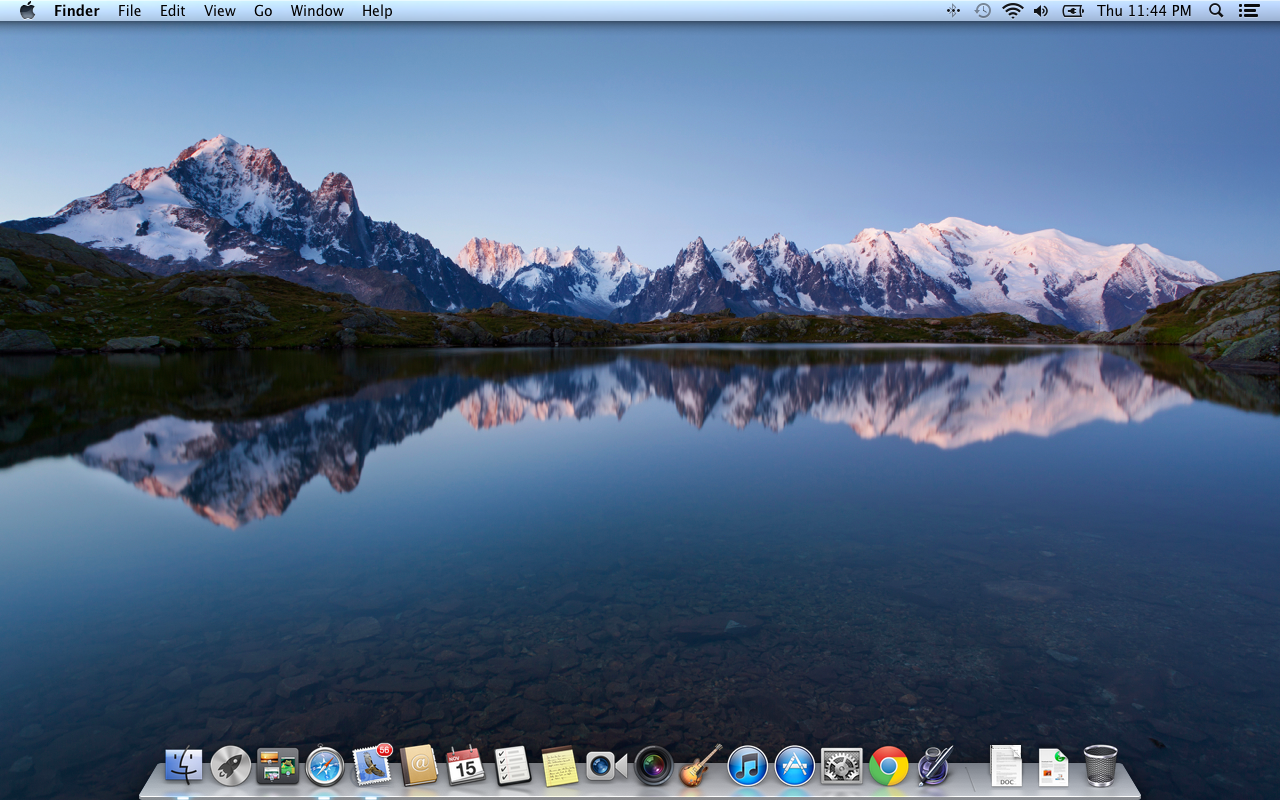Open the Wi-Fi status menu
The image size is (1280, 800).
coord(1013,11)
